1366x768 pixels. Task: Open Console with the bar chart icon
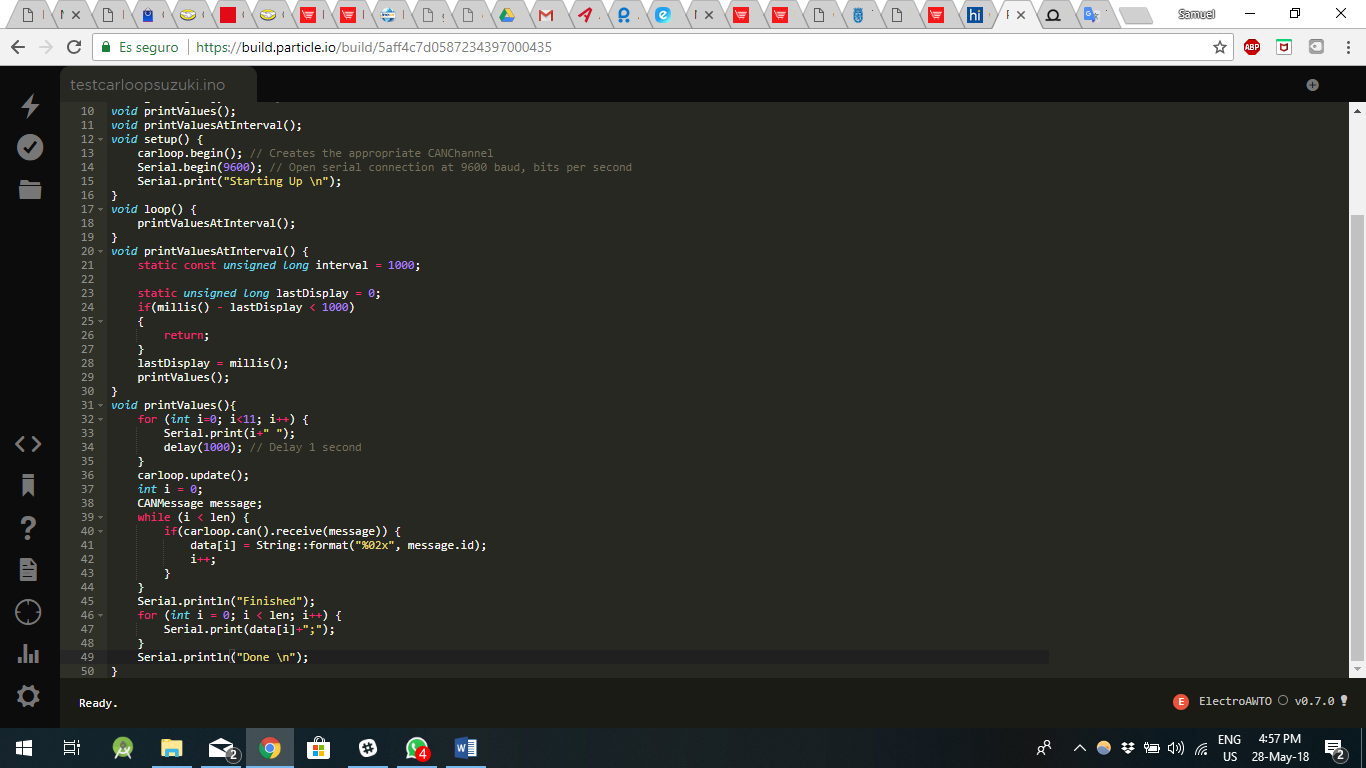(29, 654)
